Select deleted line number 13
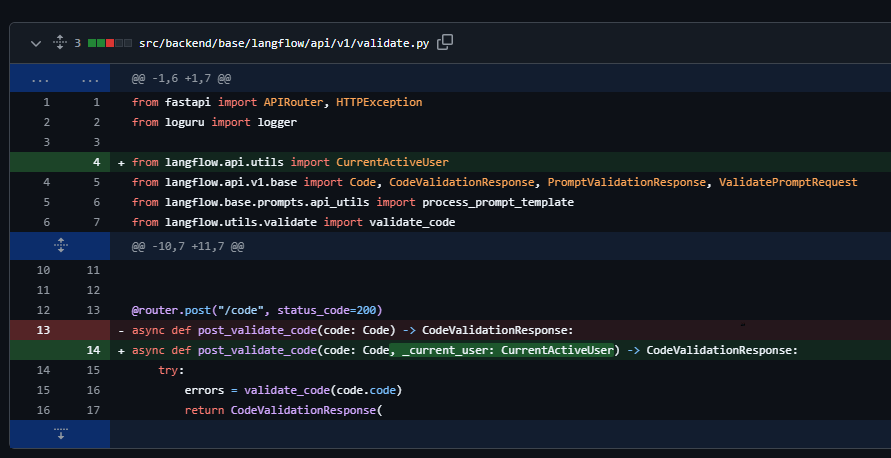891x458 pixels. (42, 329)
